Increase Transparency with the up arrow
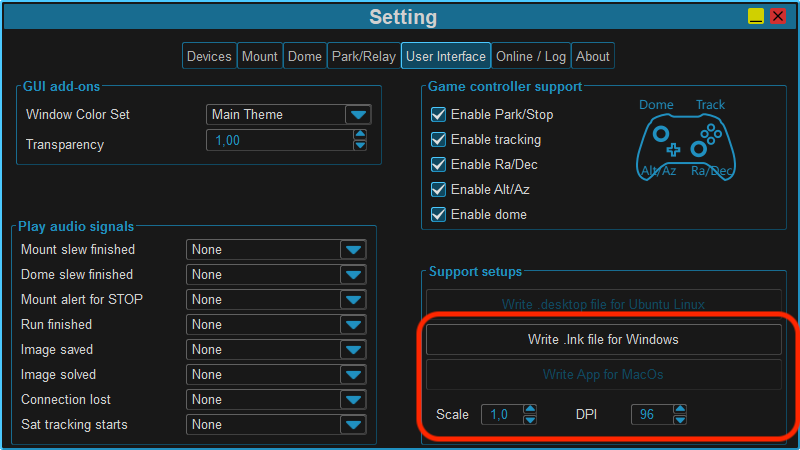The width and height of the screenshot is (800, 450). (360, 135)
